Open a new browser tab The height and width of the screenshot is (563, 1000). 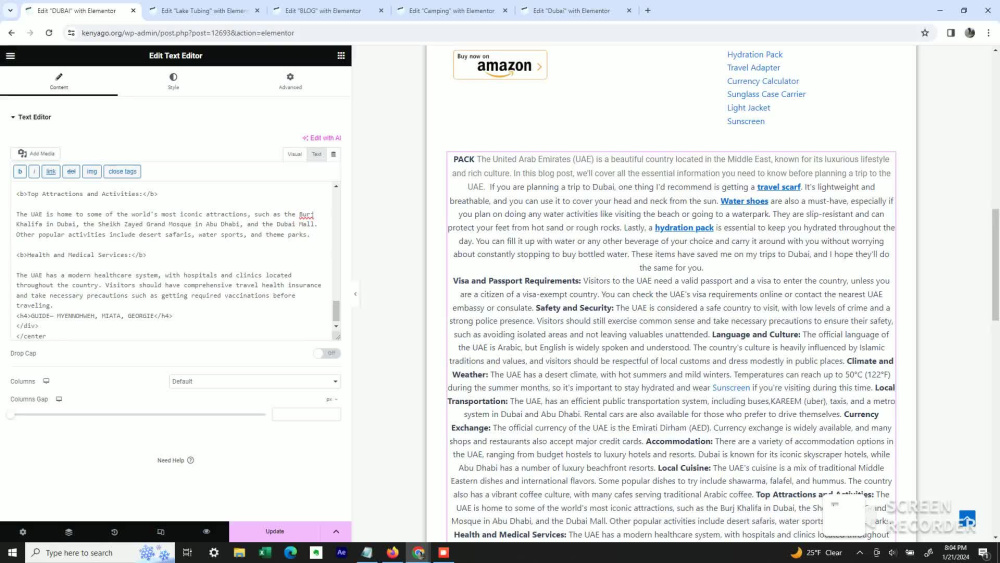pyautogui.click(x=648, y=11)
